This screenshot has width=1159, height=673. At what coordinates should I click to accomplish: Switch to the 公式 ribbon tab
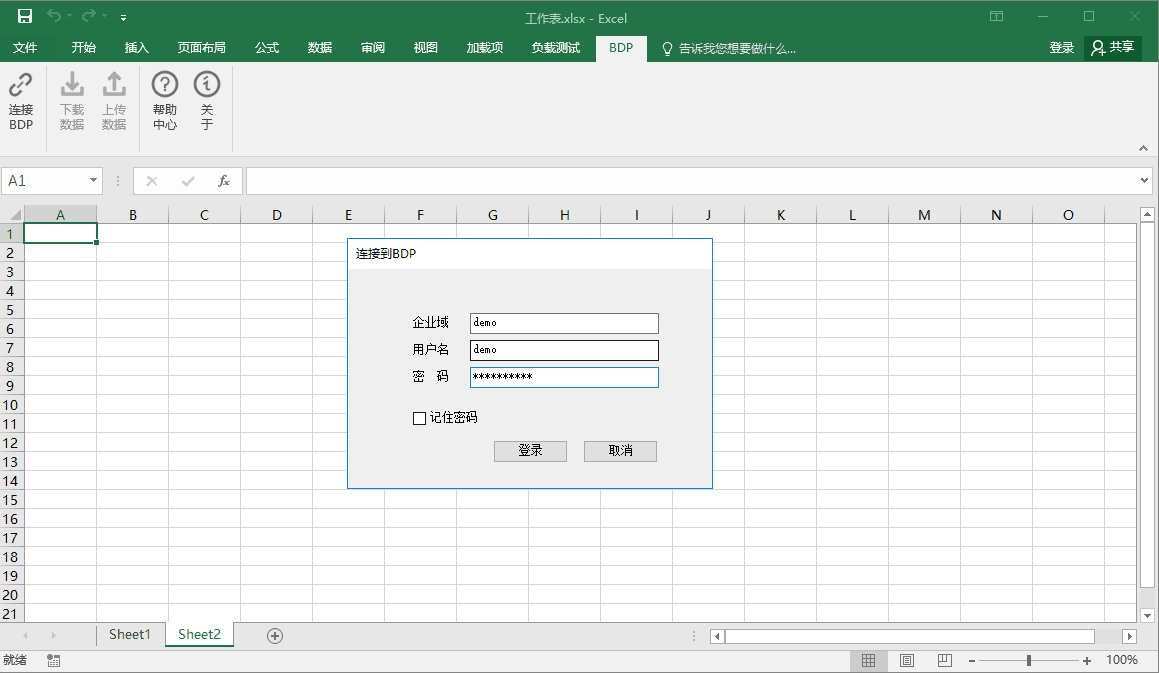point(267,48)
